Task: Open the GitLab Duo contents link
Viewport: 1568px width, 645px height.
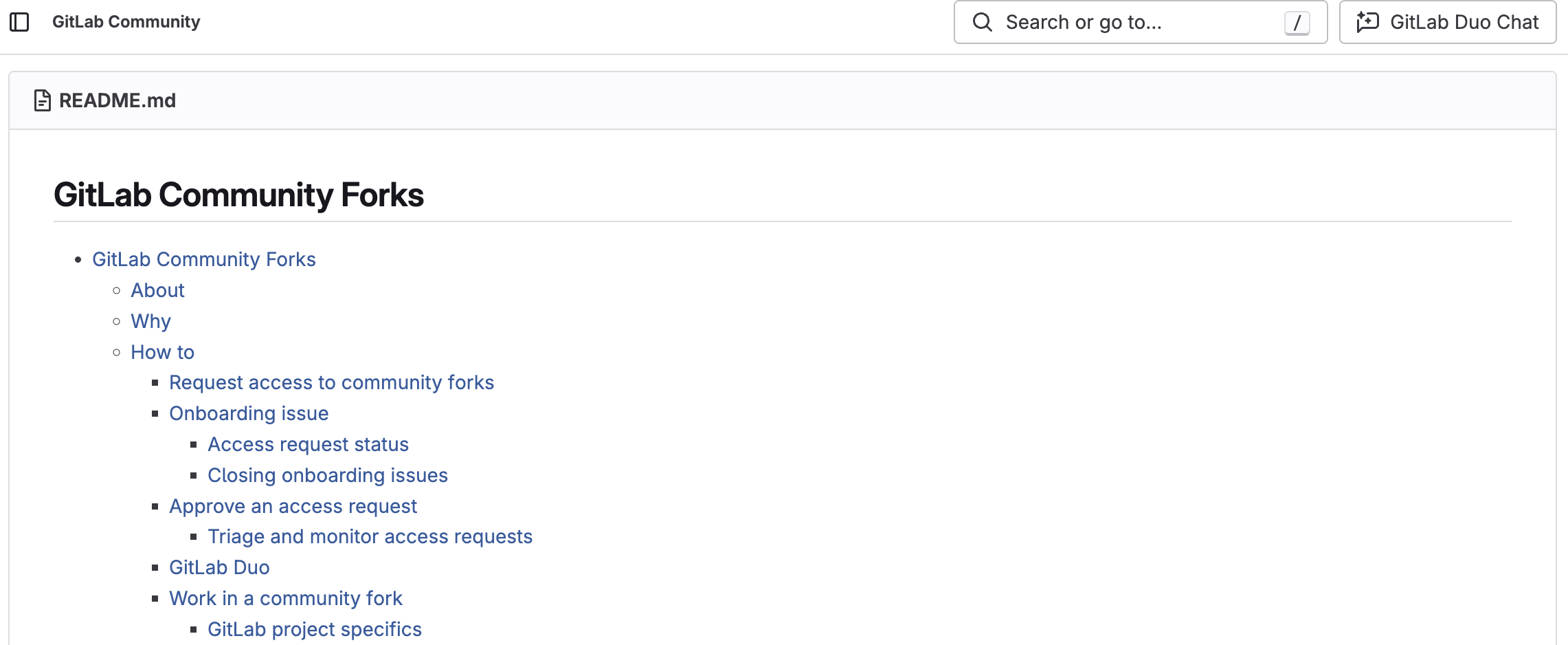Action: [x=219, y=567]
